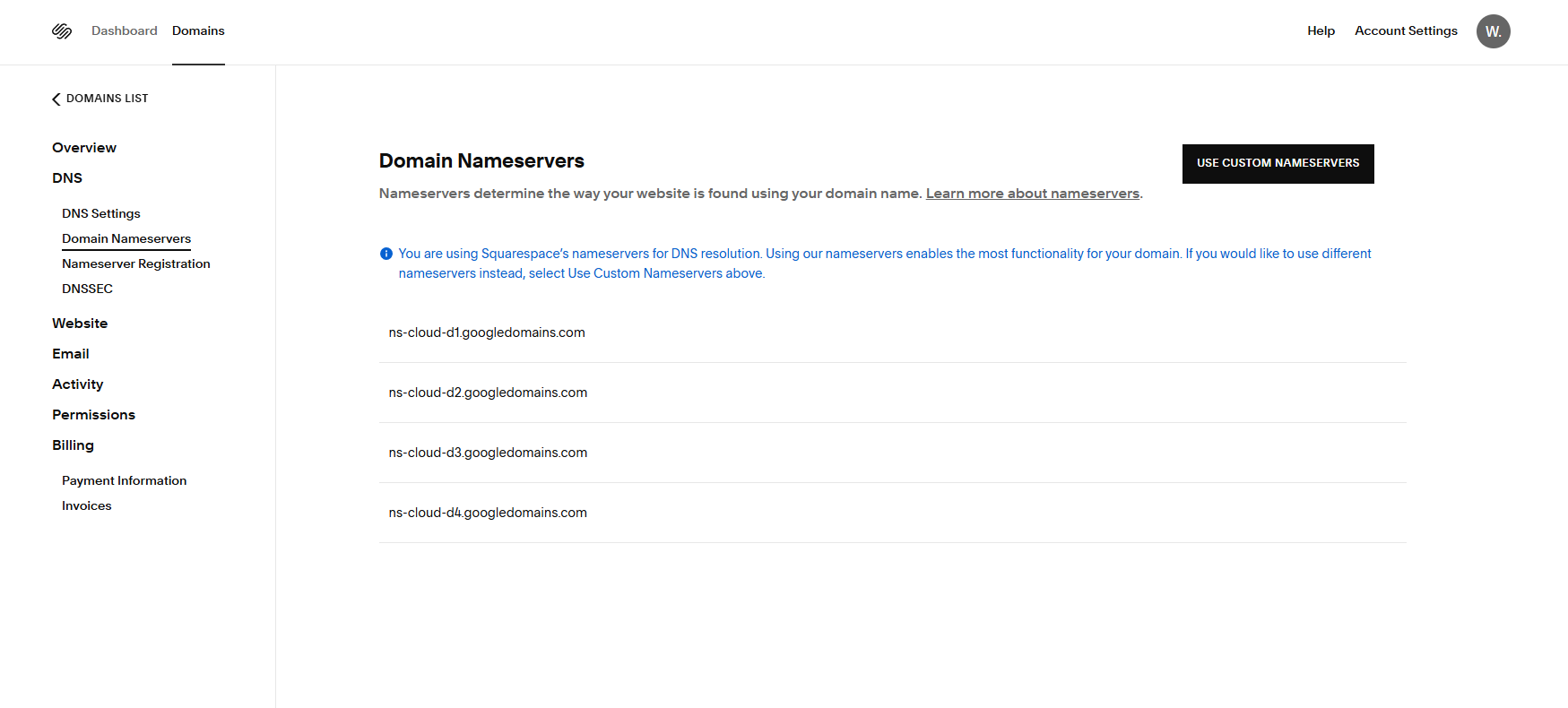
Task: Select the Domains tab
Action: pyautogui.click(x=198, y=30)
